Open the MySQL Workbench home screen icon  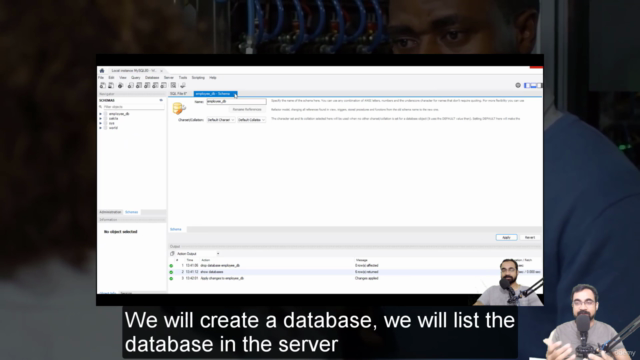[x=102, y=71]
